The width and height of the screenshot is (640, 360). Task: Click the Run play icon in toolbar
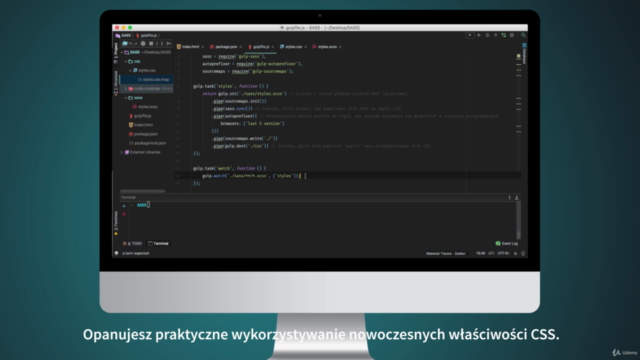click(479, 36)
